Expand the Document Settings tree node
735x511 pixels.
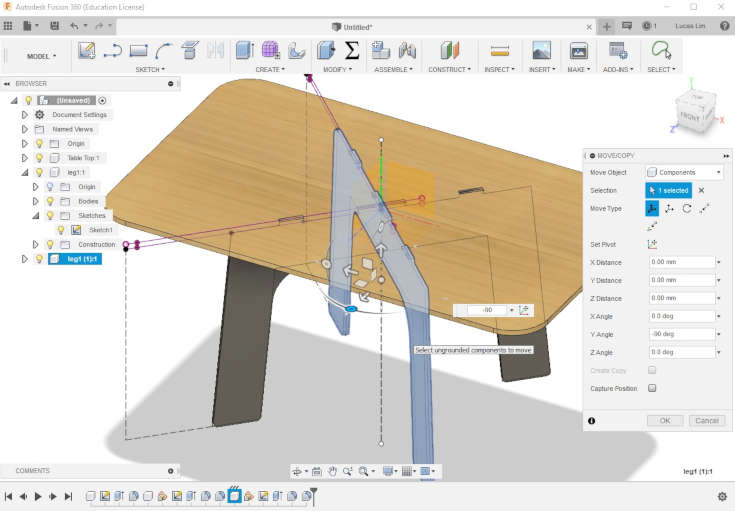tap(25, 115)
